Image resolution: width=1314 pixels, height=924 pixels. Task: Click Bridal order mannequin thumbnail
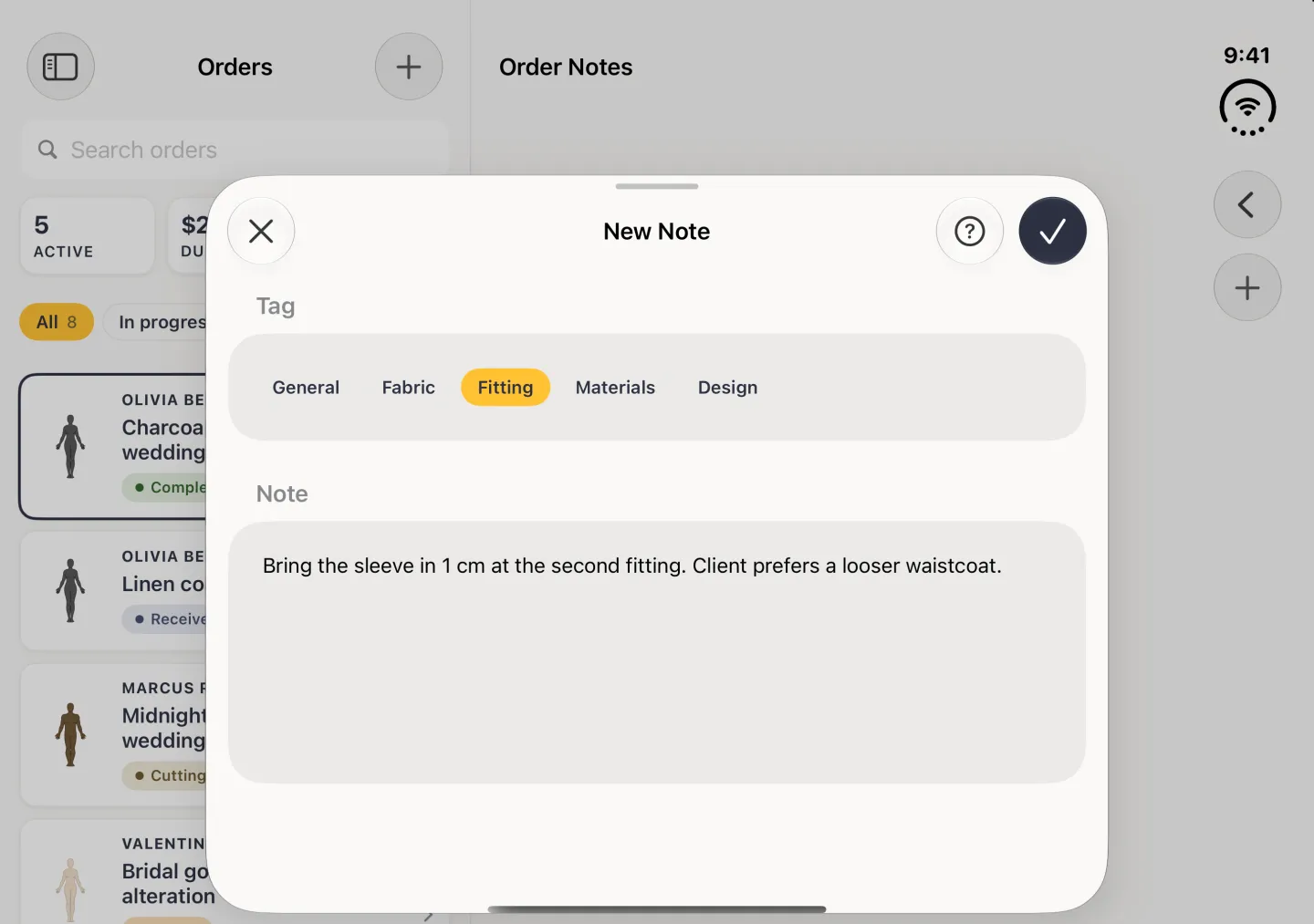70,889
